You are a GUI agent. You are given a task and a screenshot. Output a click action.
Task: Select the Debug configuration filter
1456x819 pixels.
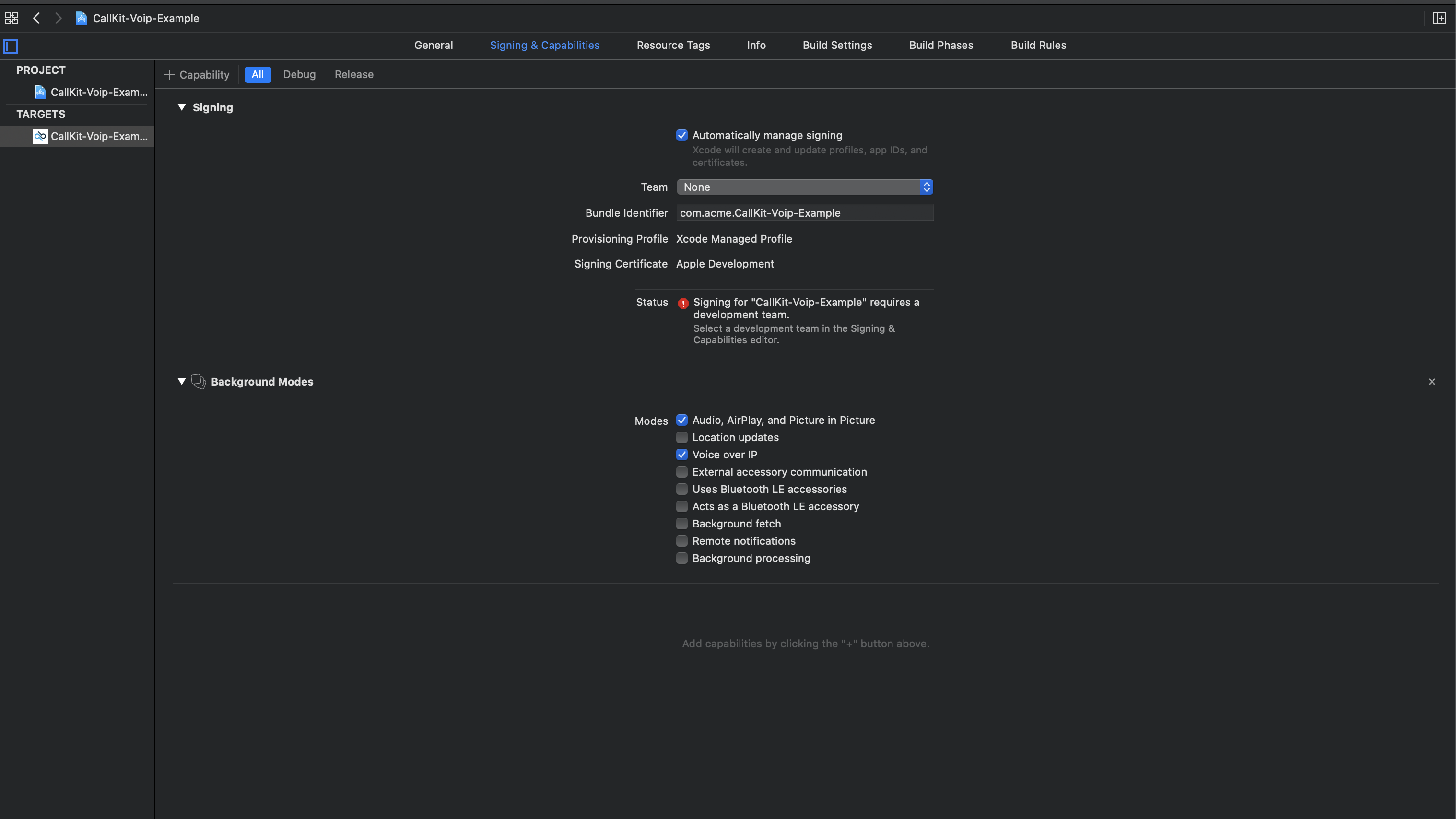tap(299, 75)
